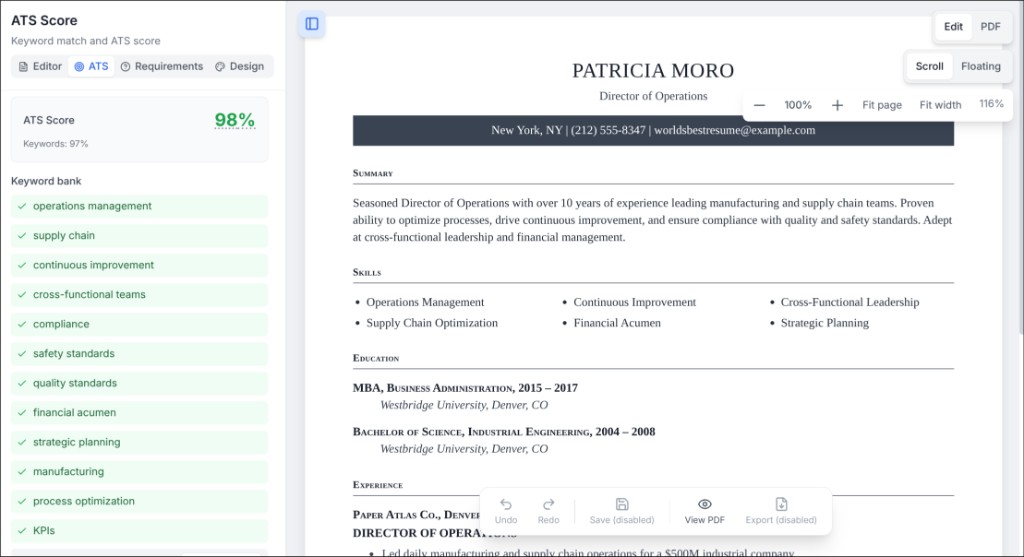The image size is (1024, 557).
Task: Click the Skills section heading
Action: 367,272
